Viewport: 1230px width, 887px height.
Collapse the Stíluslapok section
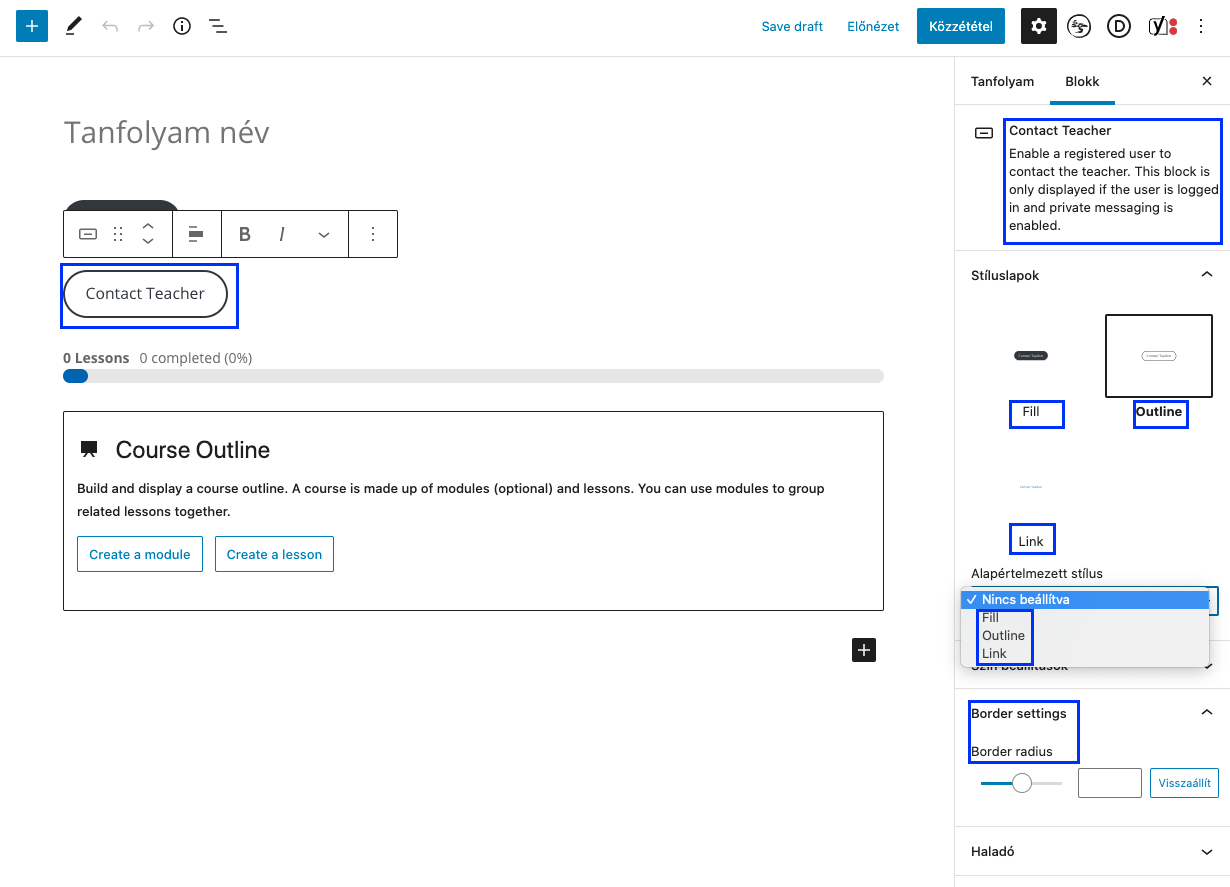click(x=1206, y=274)
